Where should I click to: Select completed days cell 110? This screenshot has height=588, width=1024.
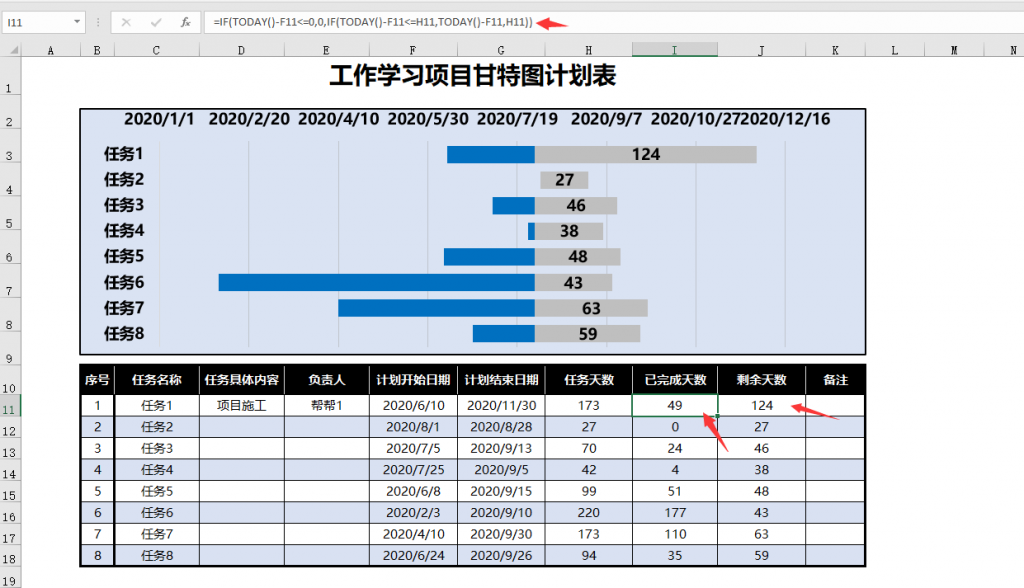[675, 534]
